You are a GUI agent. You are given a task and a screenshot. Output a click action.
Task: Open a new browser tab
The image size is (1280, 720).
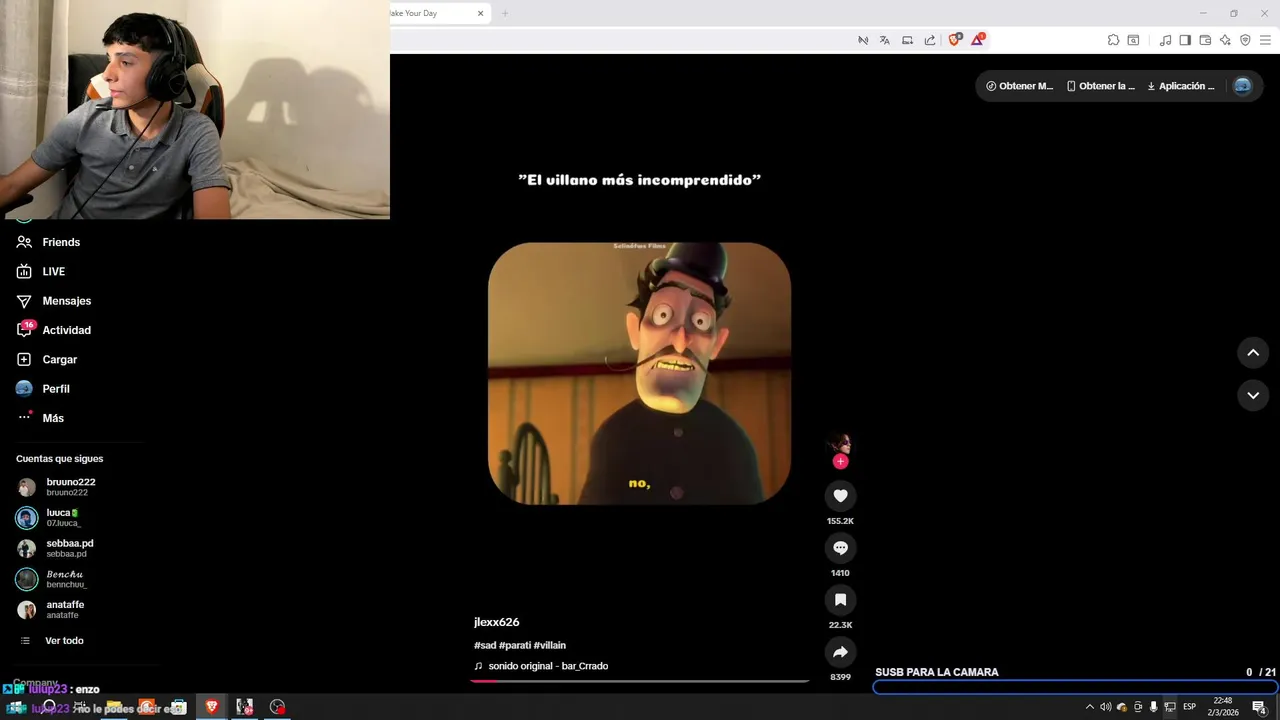tap(505, 13)
